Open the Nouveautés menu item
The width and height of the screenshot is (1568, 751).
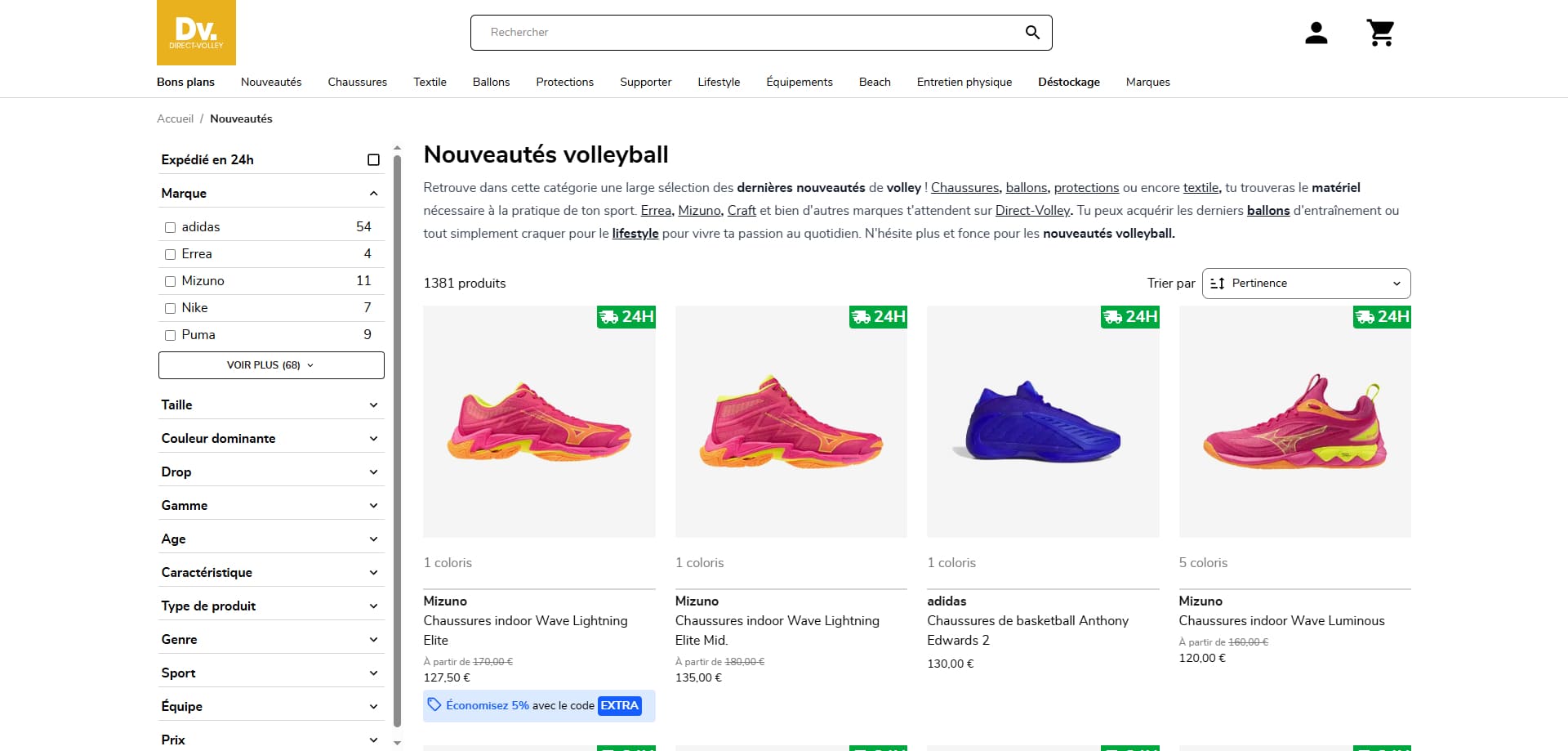point(271,82)
